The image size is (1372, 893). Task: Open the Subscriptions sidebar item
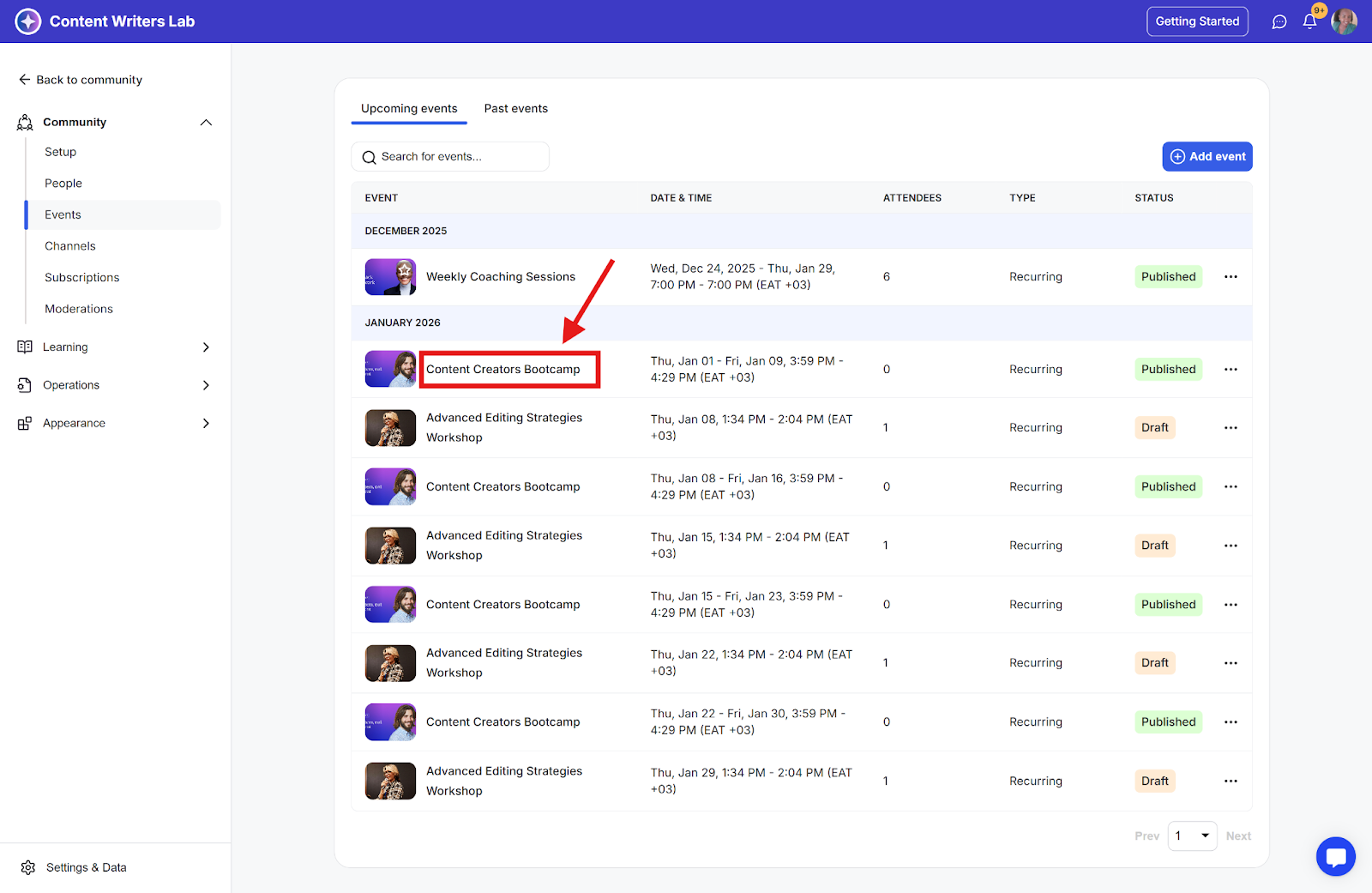pos(82,278)
